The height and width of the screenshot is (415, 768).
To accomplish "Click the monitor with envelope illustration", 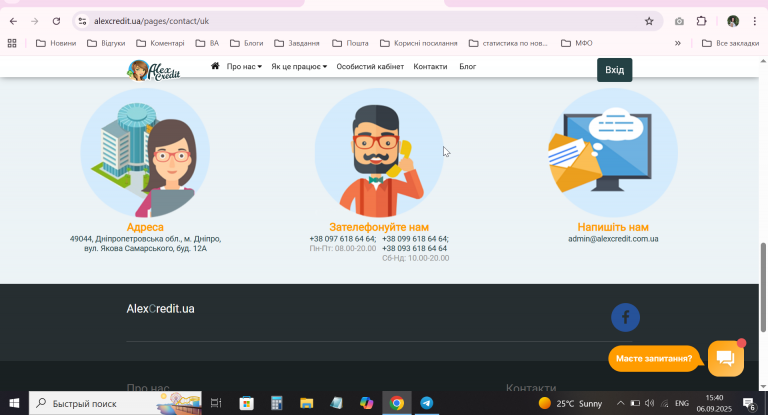I will (613, 152).
